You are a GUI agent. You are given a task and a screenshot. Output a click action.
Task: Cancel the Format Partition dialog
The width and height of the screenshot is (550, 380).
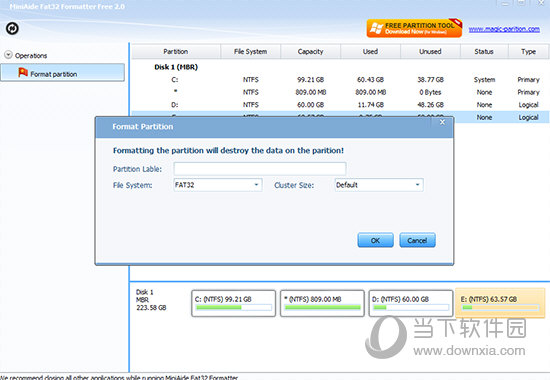pyautogui.click(x=417, y=240)
